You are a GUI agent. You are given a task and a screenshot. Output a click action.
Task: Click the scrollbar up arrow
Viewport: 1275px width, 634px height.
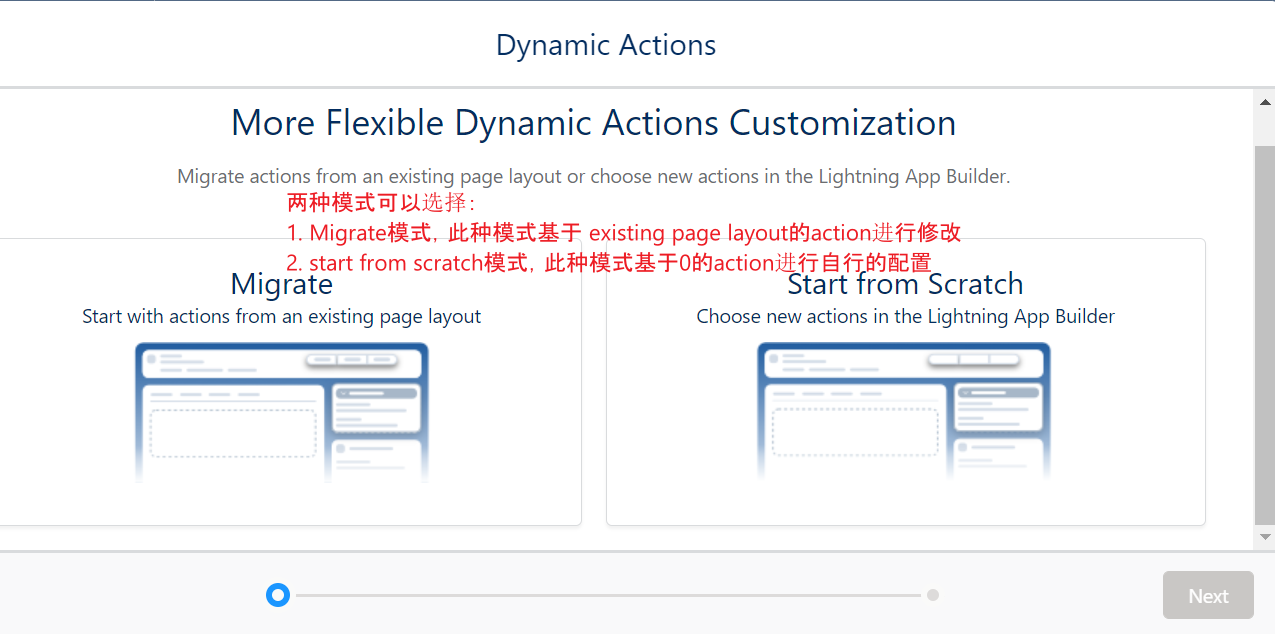pyautogui.click(x=1265, y=102)
